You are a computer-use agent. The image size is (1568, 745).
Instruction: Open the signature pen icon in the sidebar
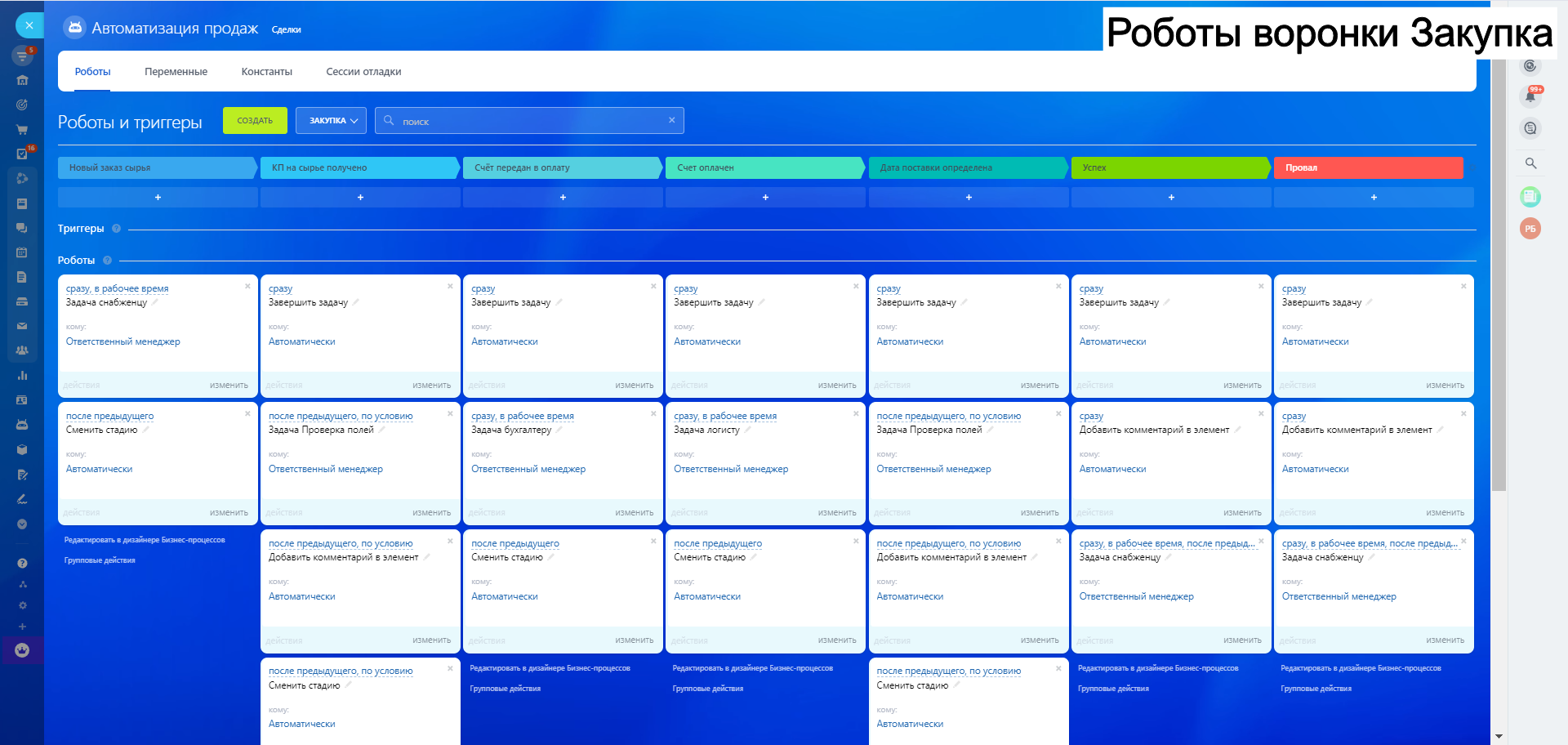(22, 499)
